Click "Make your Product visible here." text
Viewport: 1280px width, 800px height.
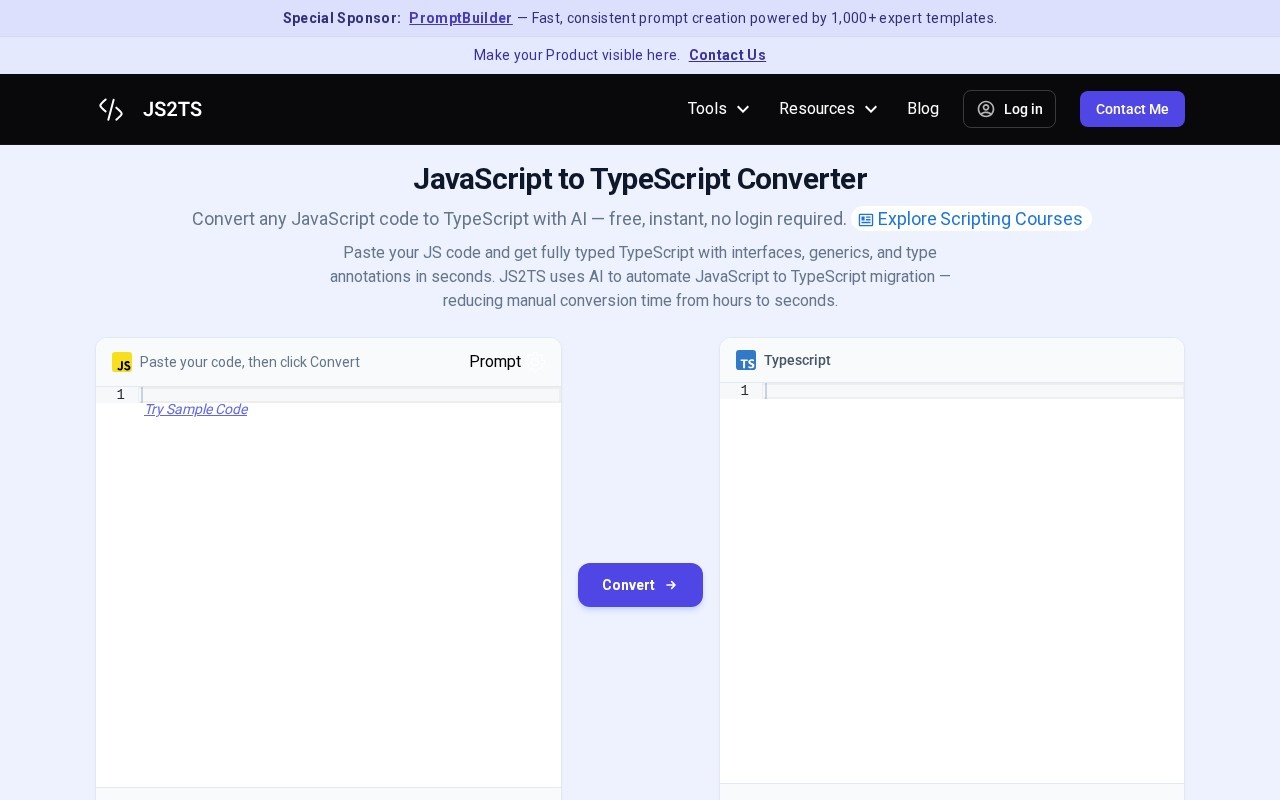[577, 55]
